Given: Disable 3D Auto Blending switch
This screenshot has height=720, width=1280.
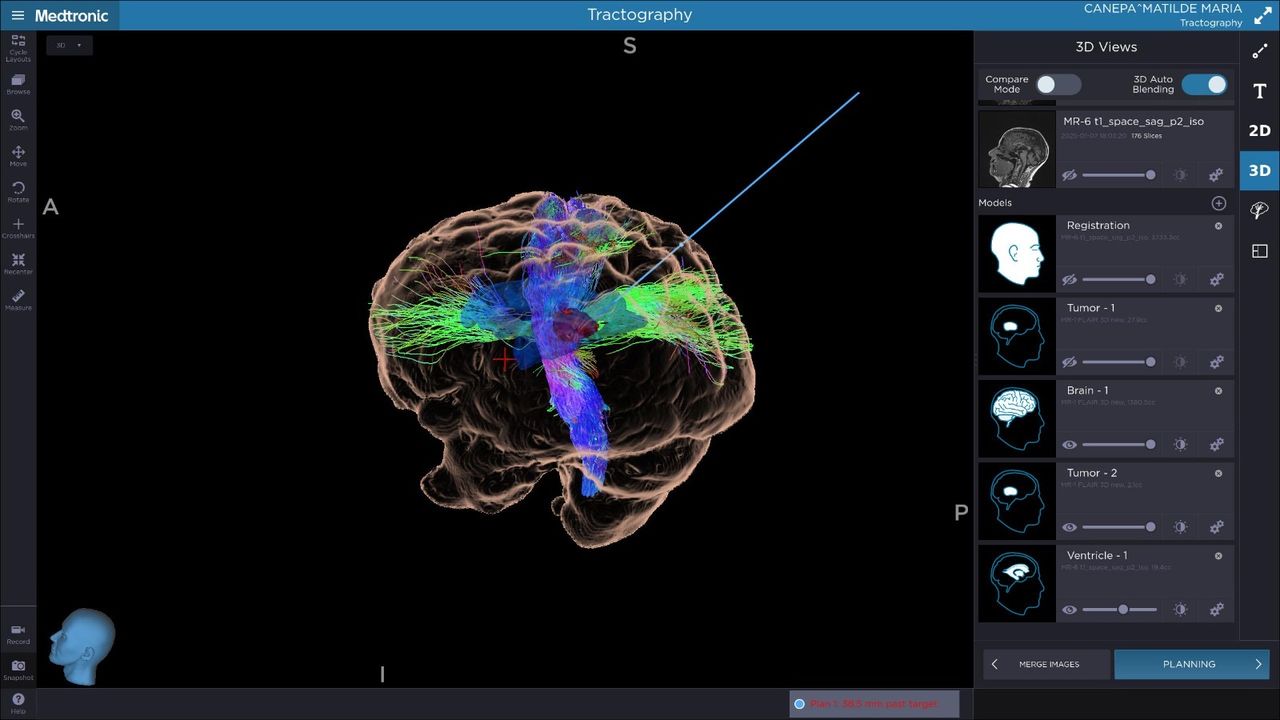Looking at the screenshot, I should tap(1204, 85).
